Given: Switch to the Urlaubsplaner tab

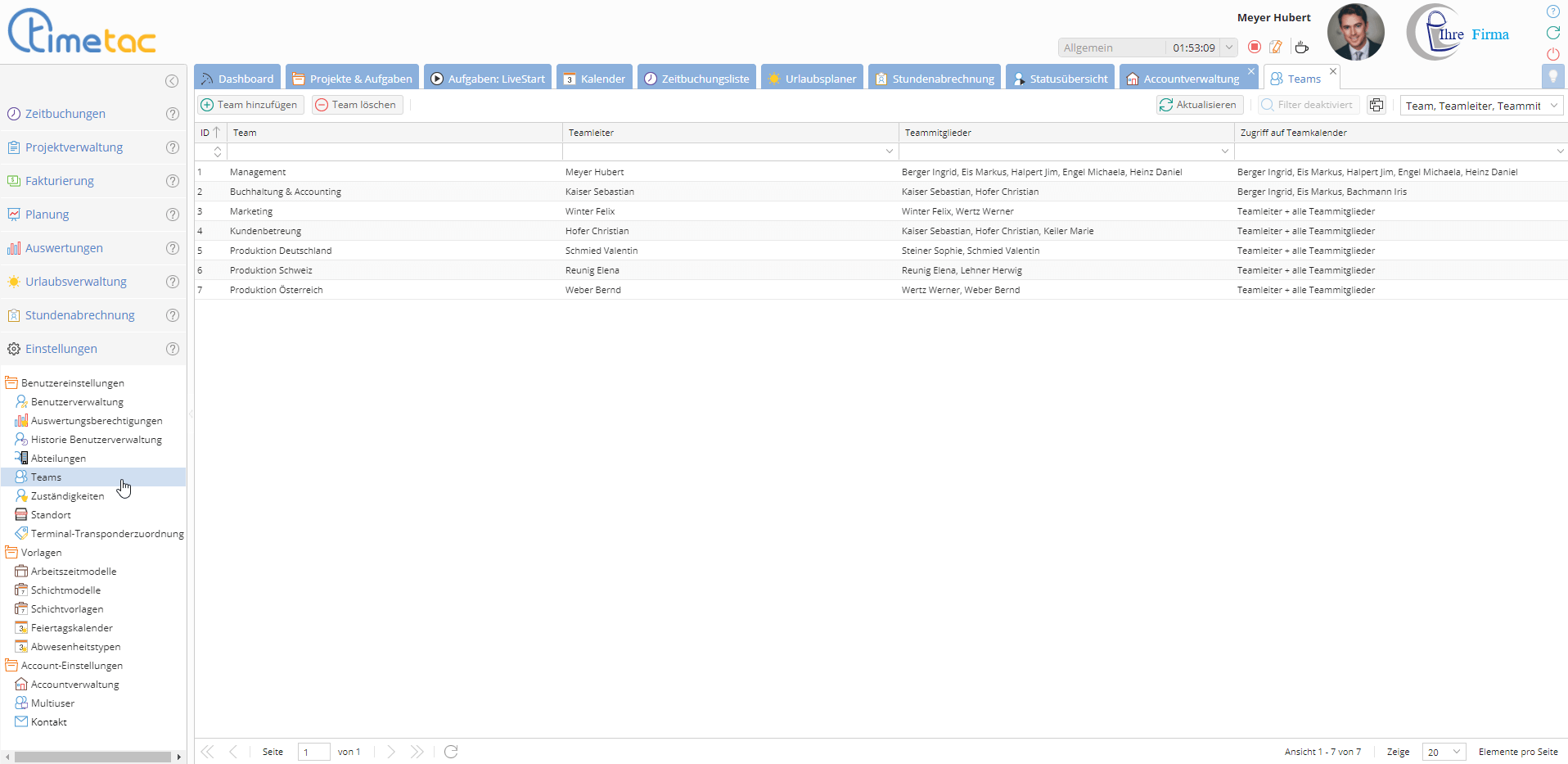Looking at the screenshot, I should pos(812,79).
